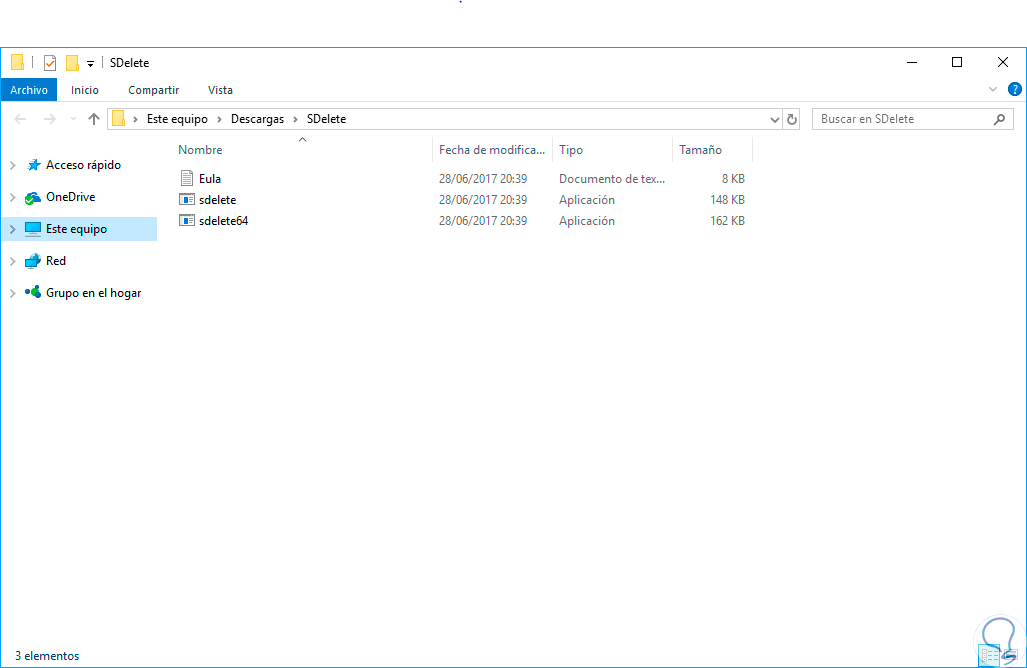Click the folder icon in address bar
The width and height of the screenshot is (1027, 668).
point(119,119)
